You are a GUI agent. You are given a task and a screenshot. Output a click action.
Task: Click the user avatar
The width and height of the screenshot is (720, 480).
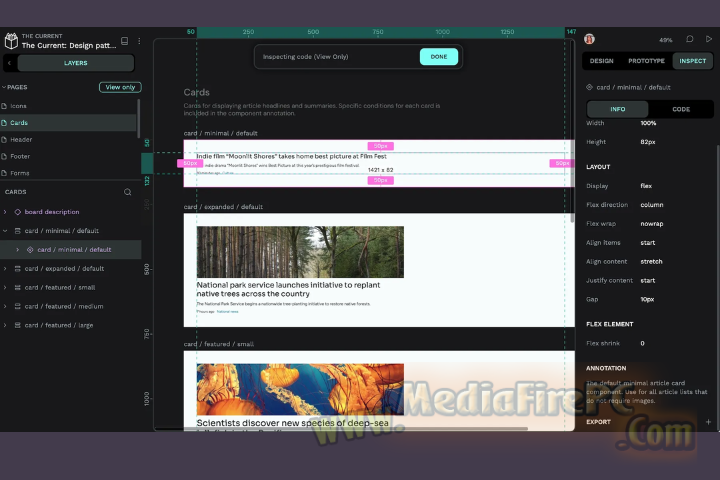tap(590, 39)
